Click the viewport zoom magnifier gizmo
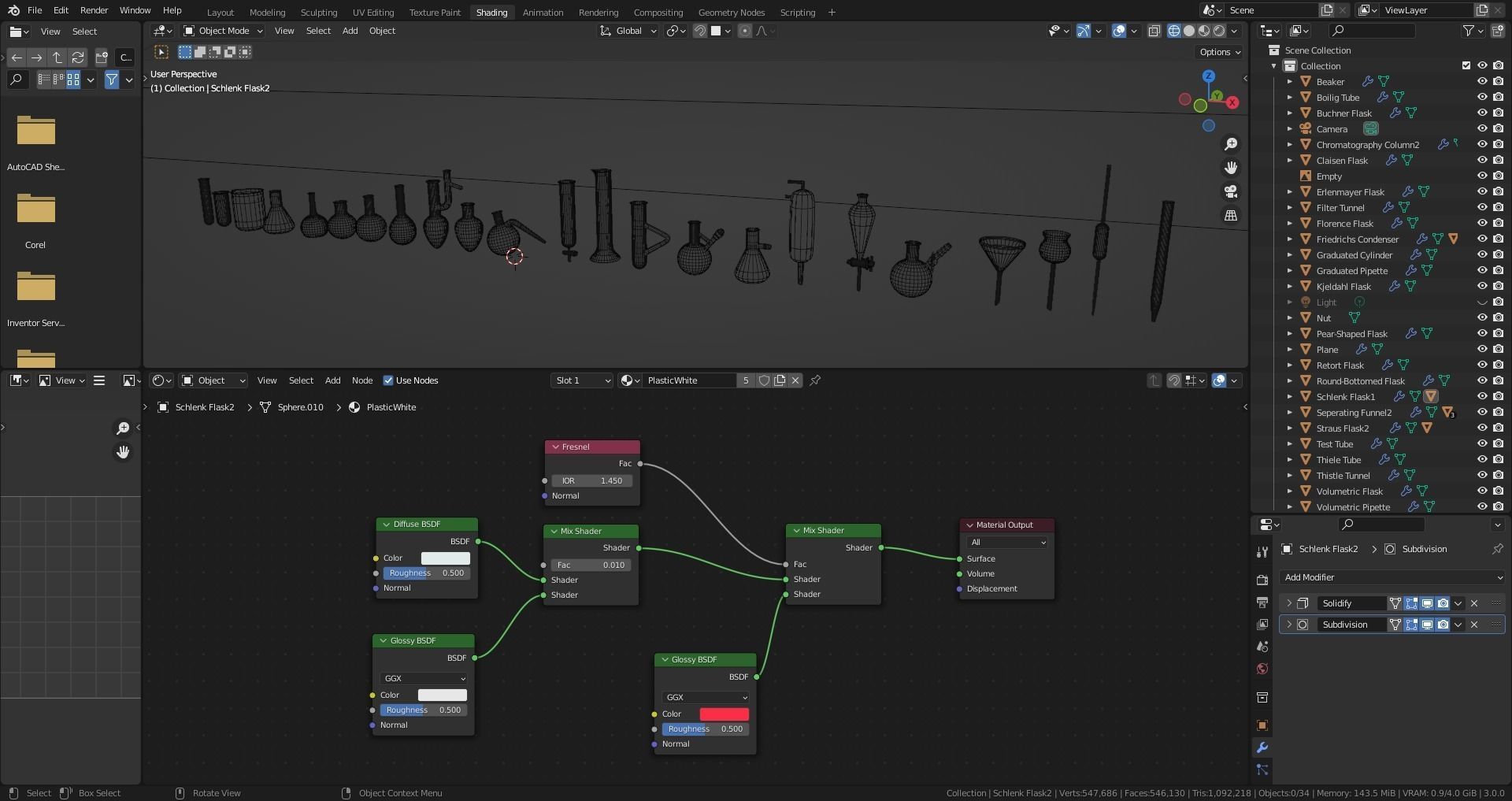The image size is (1512, 801). tap(1231, 144)
